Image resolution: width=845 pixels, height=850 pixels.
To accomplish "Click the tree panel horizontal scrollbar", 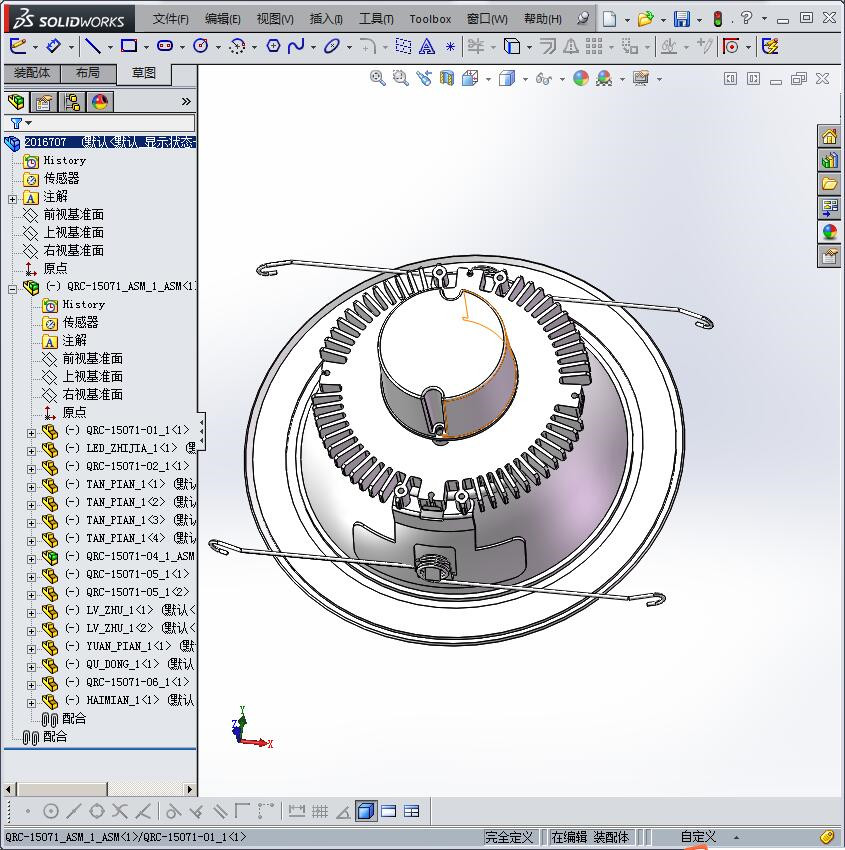I will [x=62, y=789].
